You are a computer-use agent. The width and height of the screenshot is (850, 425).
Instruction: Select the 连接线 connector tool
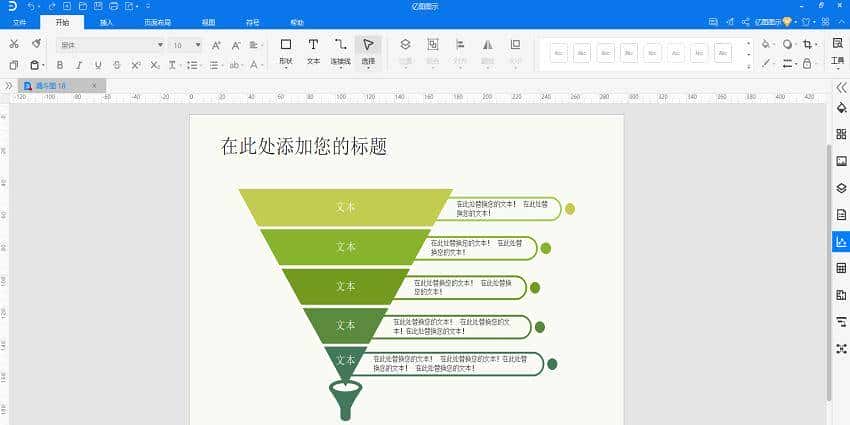(x=340, y=51)
